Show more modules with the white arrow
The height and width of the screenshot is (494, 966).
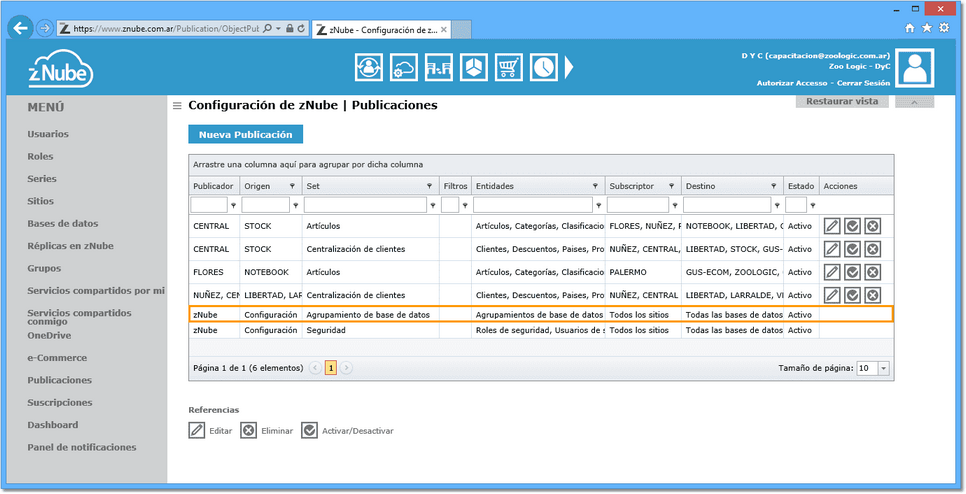pos(569,67)
